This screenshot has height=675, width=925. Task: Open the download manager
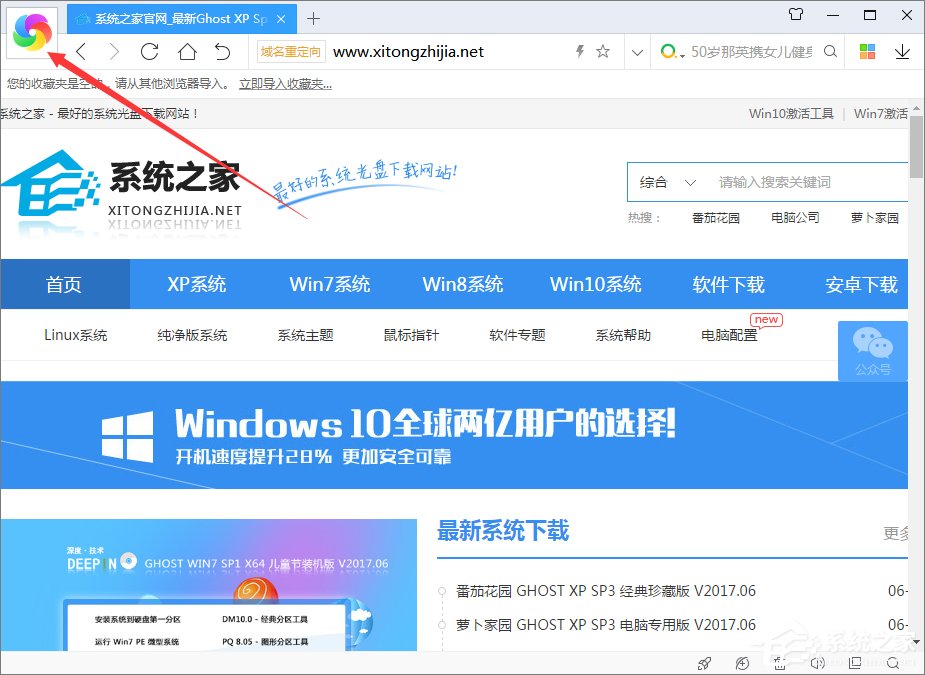point(902,51)
